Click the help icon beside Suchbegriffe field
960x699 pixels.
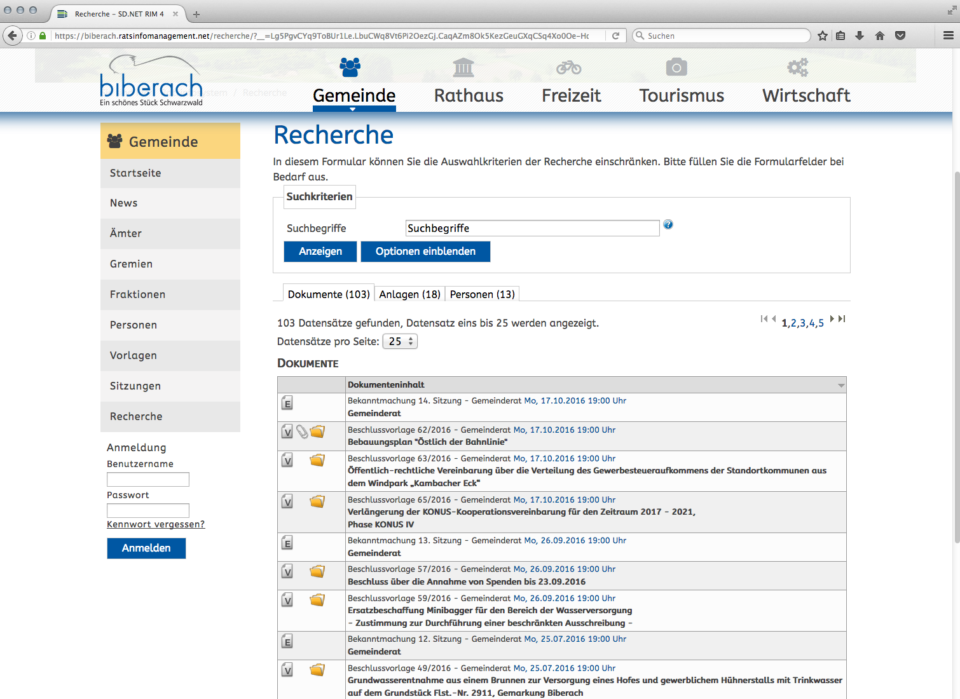[668, 225]
